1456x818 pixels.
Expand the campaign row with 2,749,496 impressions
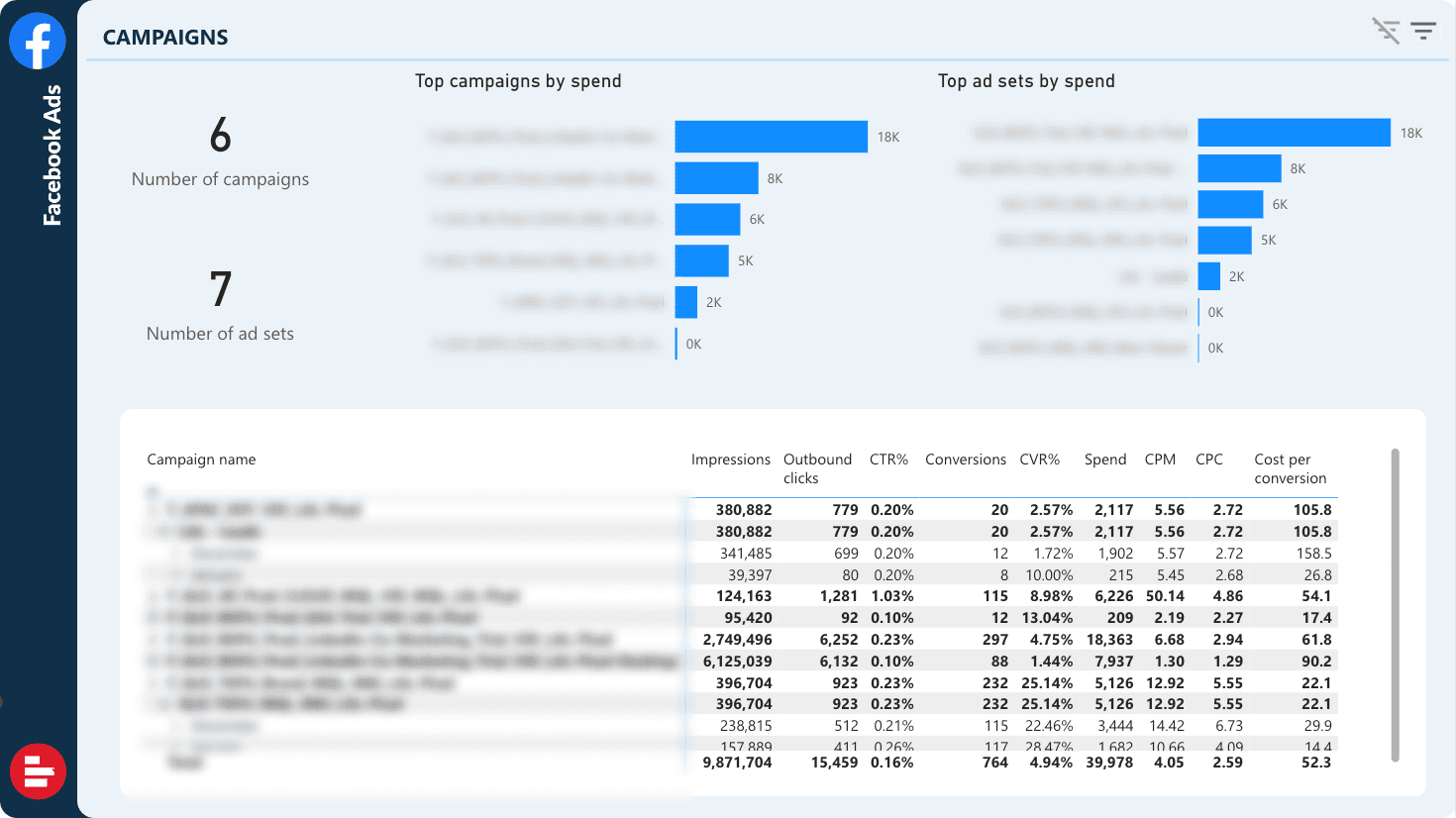(153, 640)
